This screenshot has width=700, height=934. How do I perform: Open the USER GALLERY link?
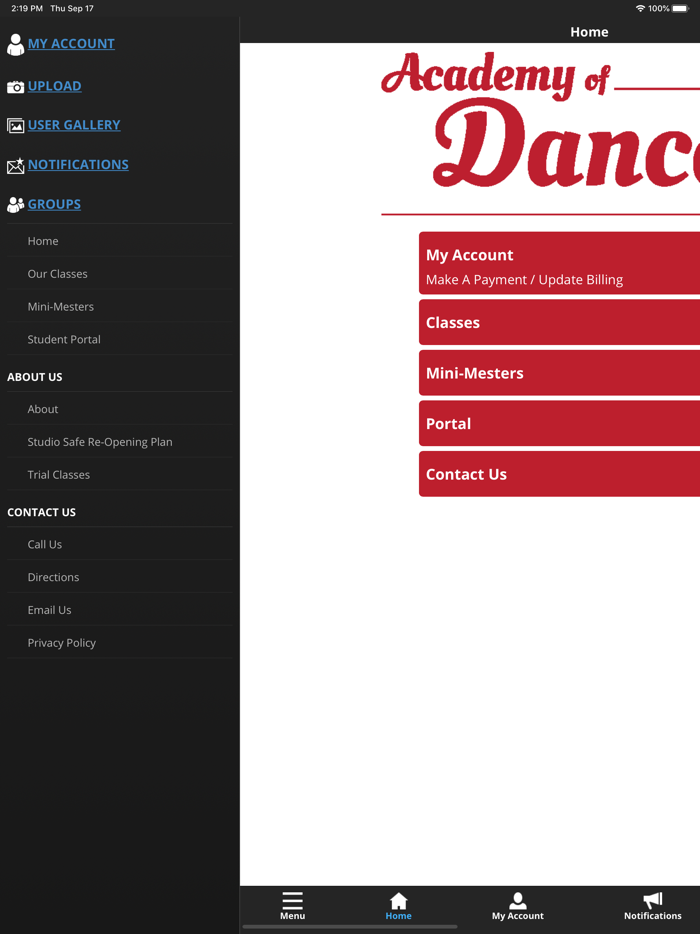coord(74,124)
